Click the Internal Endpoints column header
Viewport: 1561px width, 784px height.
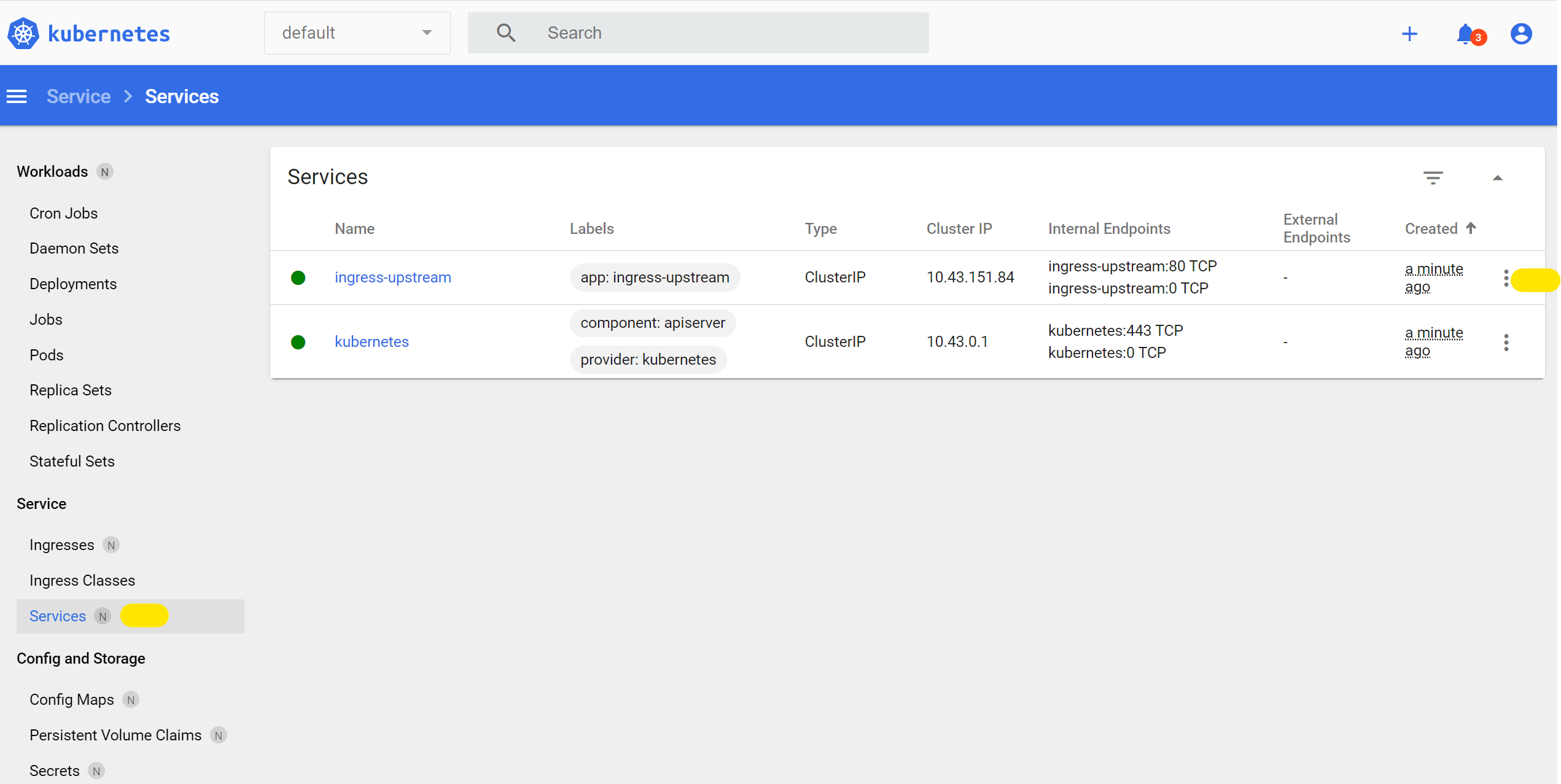point(1109,229)
